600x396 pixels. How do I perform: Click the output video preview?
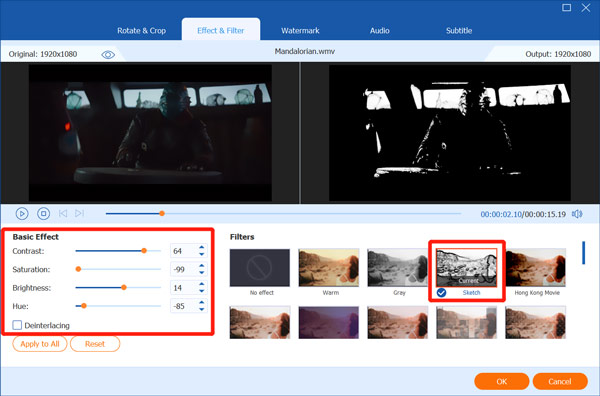pyautogui.click(x=450, y=133)
